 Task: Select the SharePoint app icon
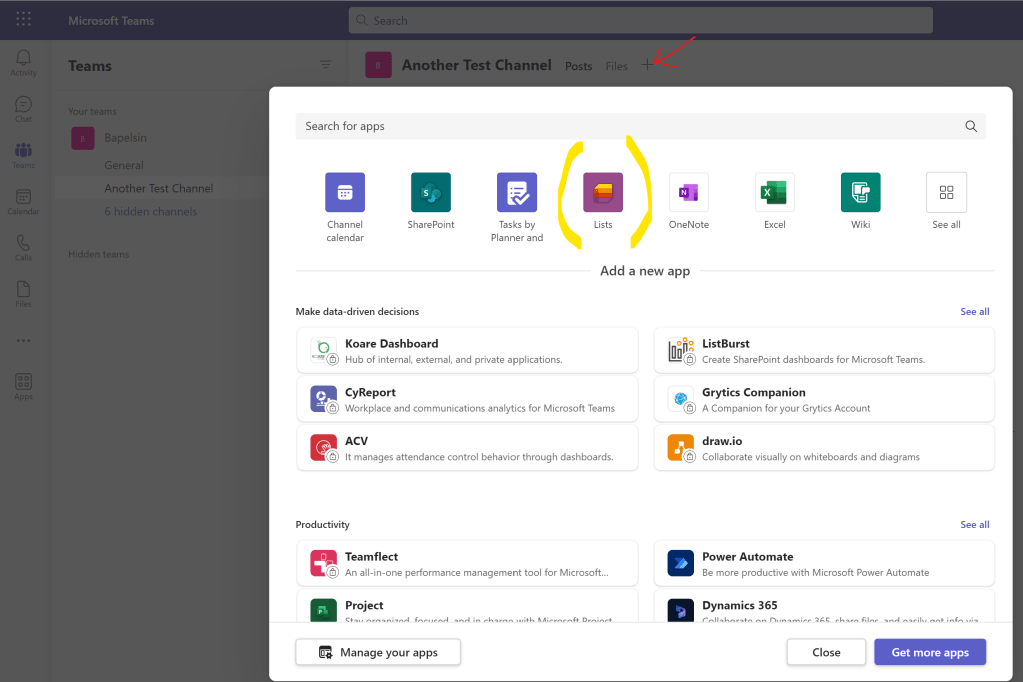coord(431,192)
